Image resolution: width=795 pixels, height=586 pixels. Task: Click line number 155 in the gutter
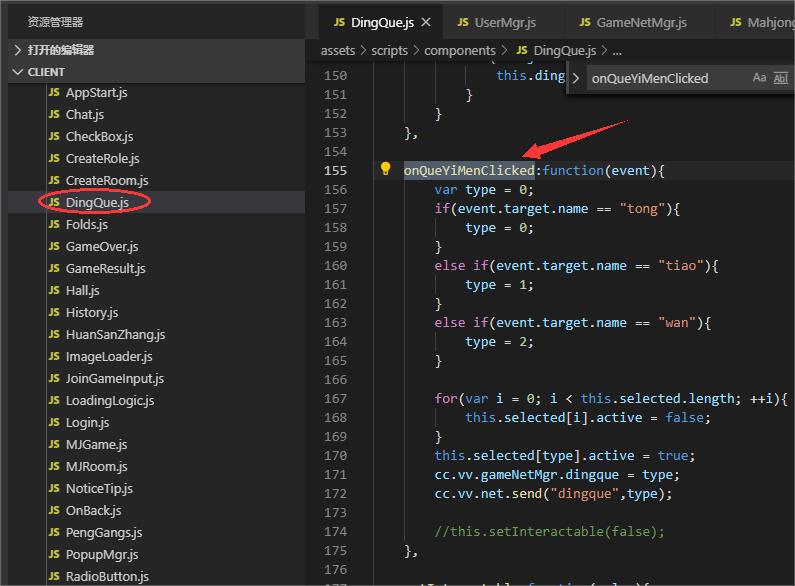336,170
